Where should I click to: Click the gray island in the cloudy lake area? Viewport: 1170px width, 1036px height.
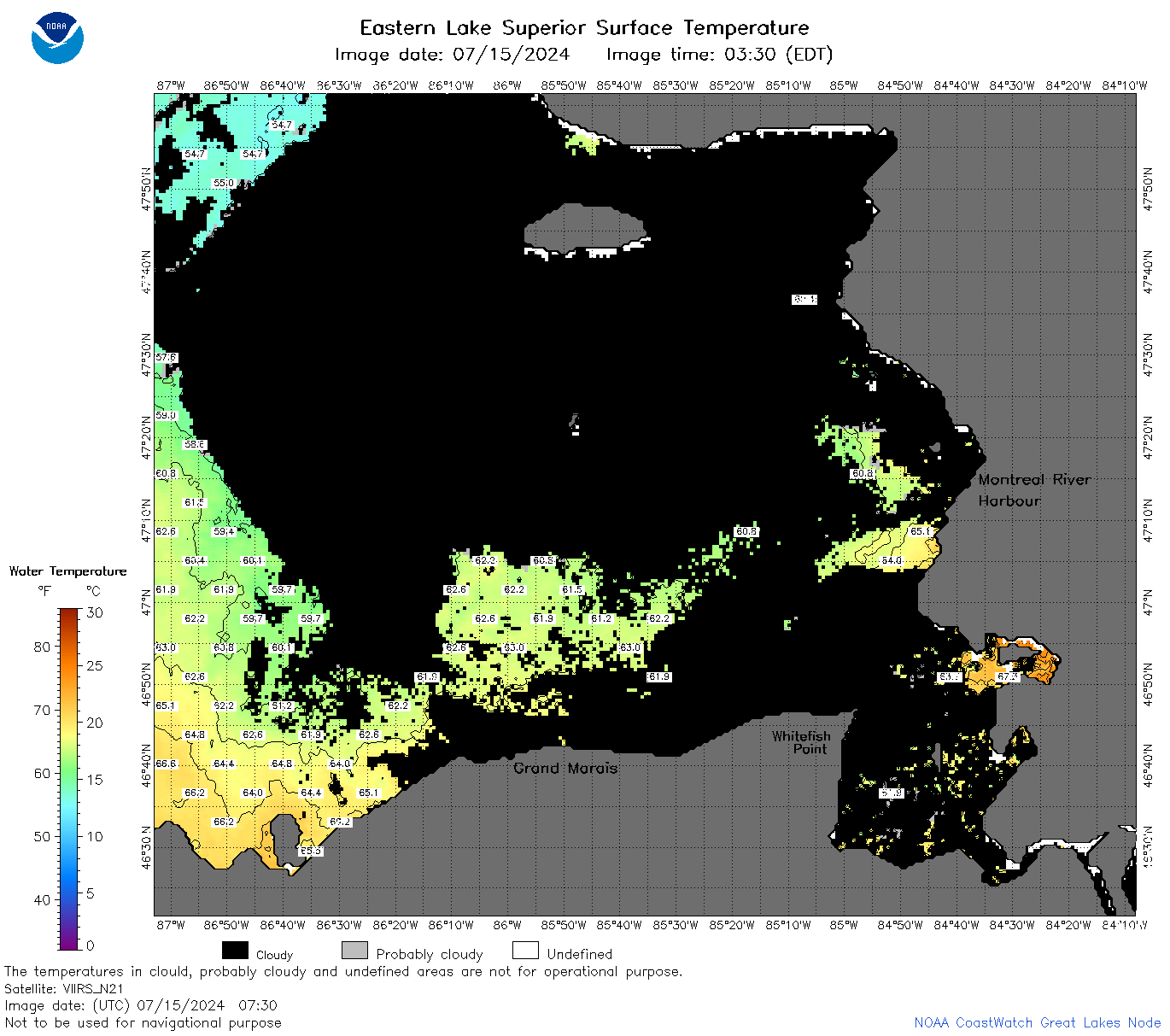tap(585, 228)
